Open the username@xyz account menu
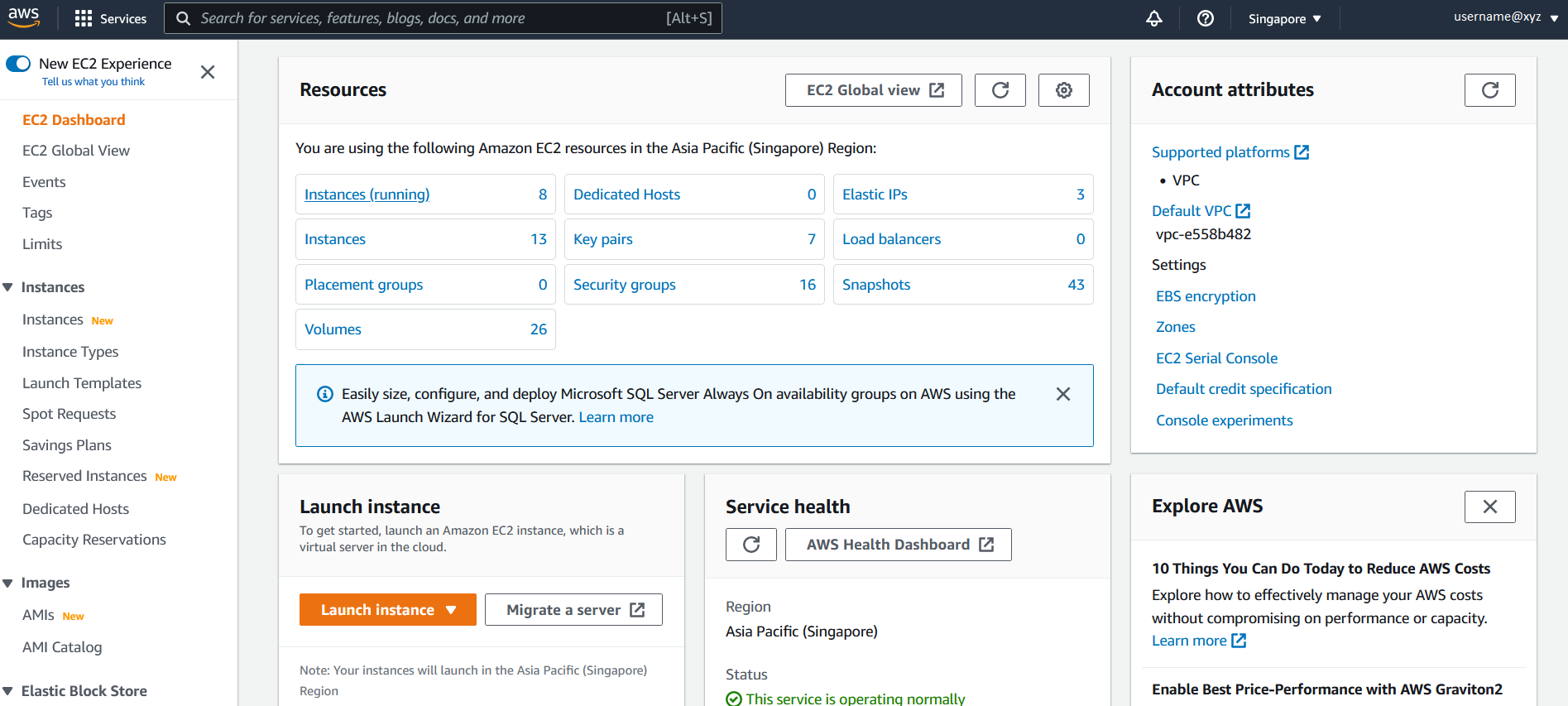Viewport: 1568px width, 706px height. pos(1506,17)
